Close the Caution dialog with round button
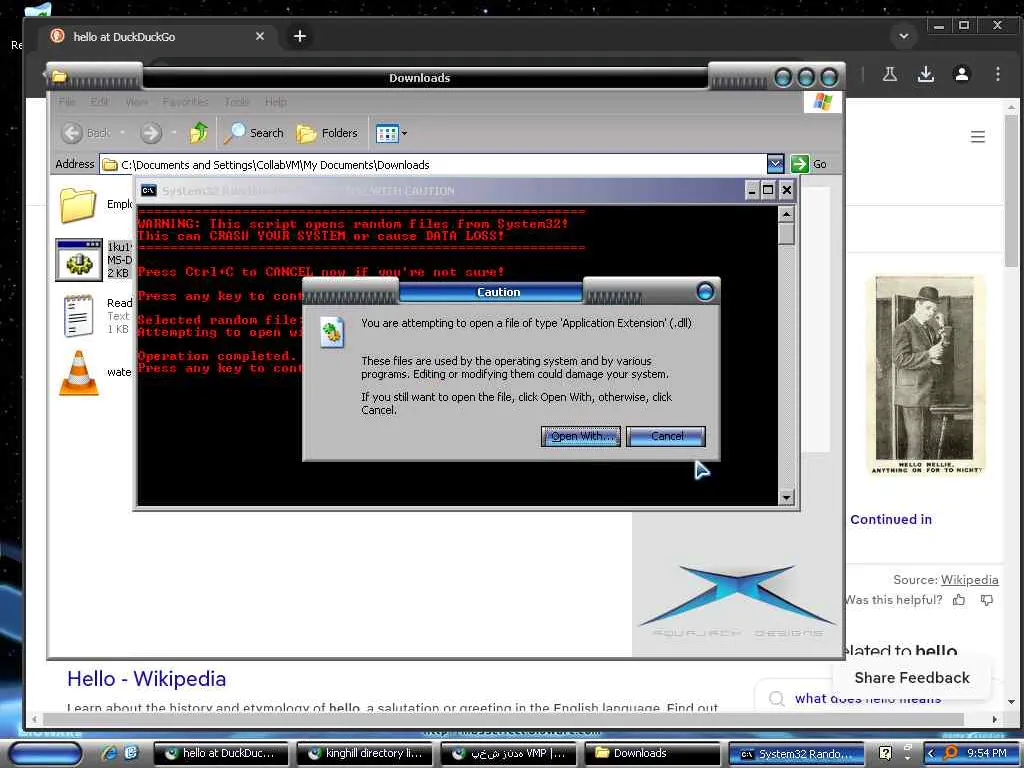This screenshot has width=1024, height=768. point(705,291)
